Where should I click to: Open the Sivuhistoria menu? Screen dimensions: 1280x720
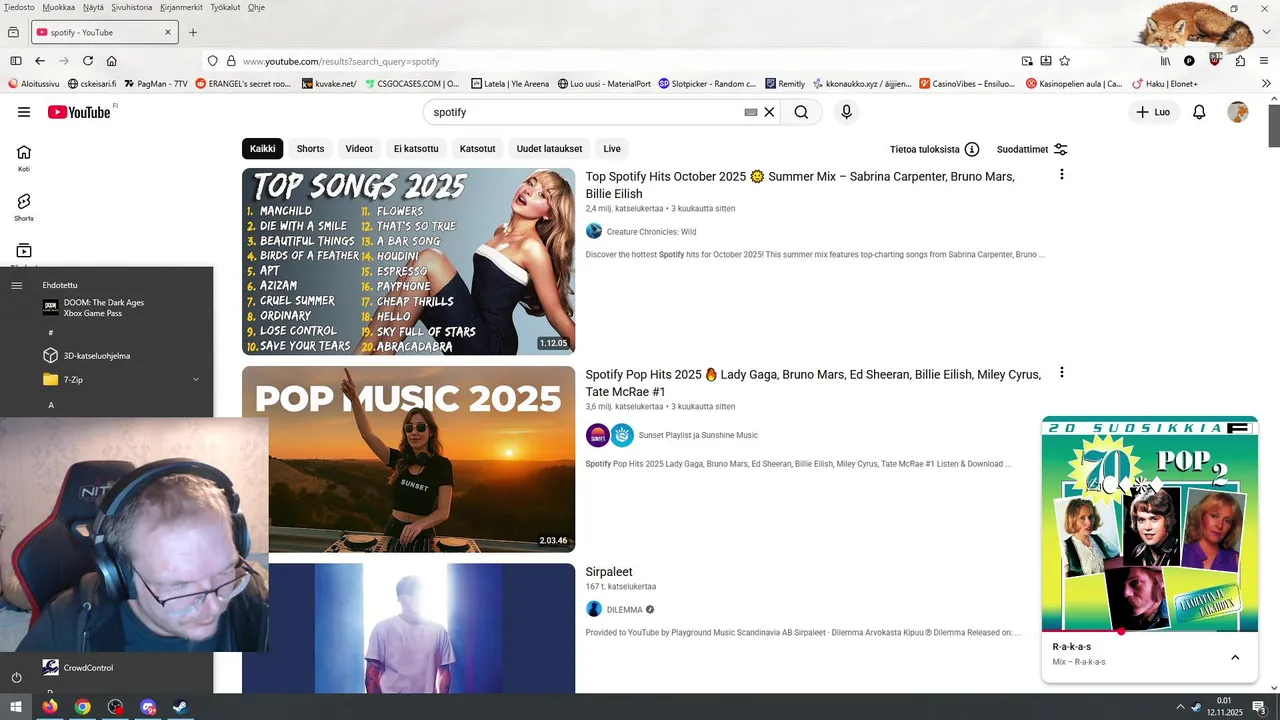(x=132, y=7)
